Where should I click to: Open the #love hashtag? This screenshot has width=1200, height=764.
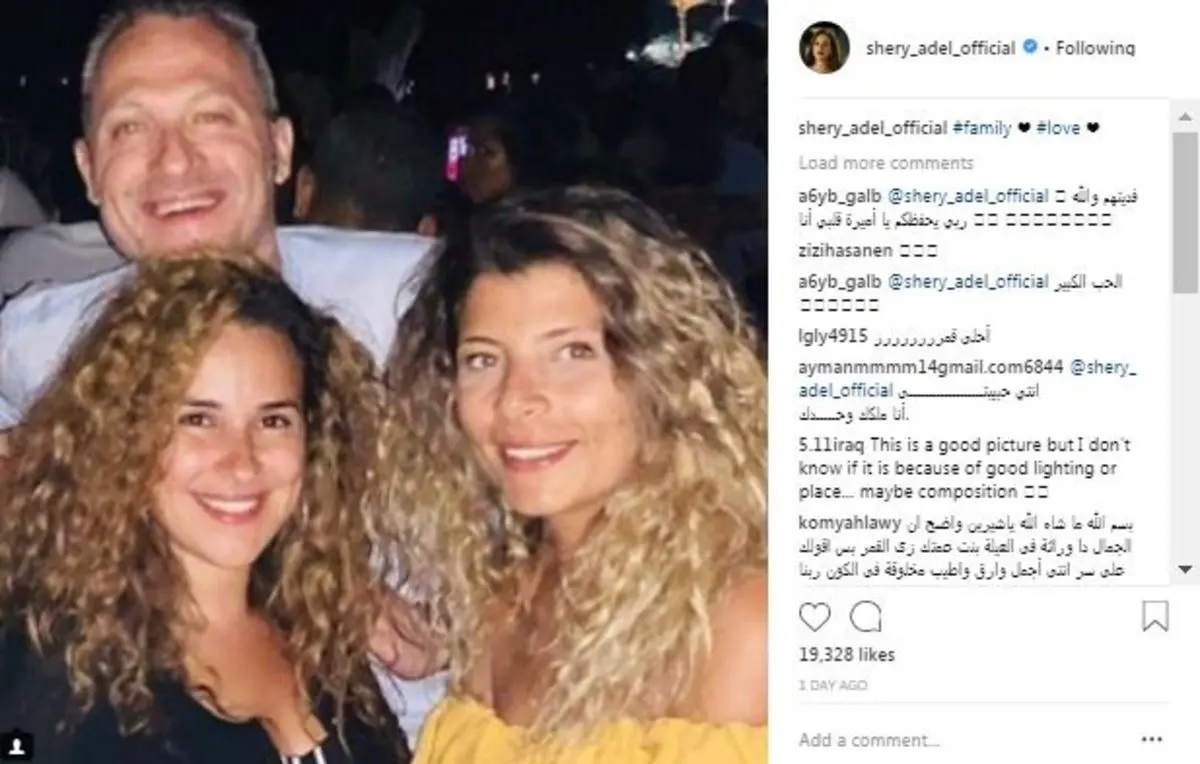tap(1057, 128)
